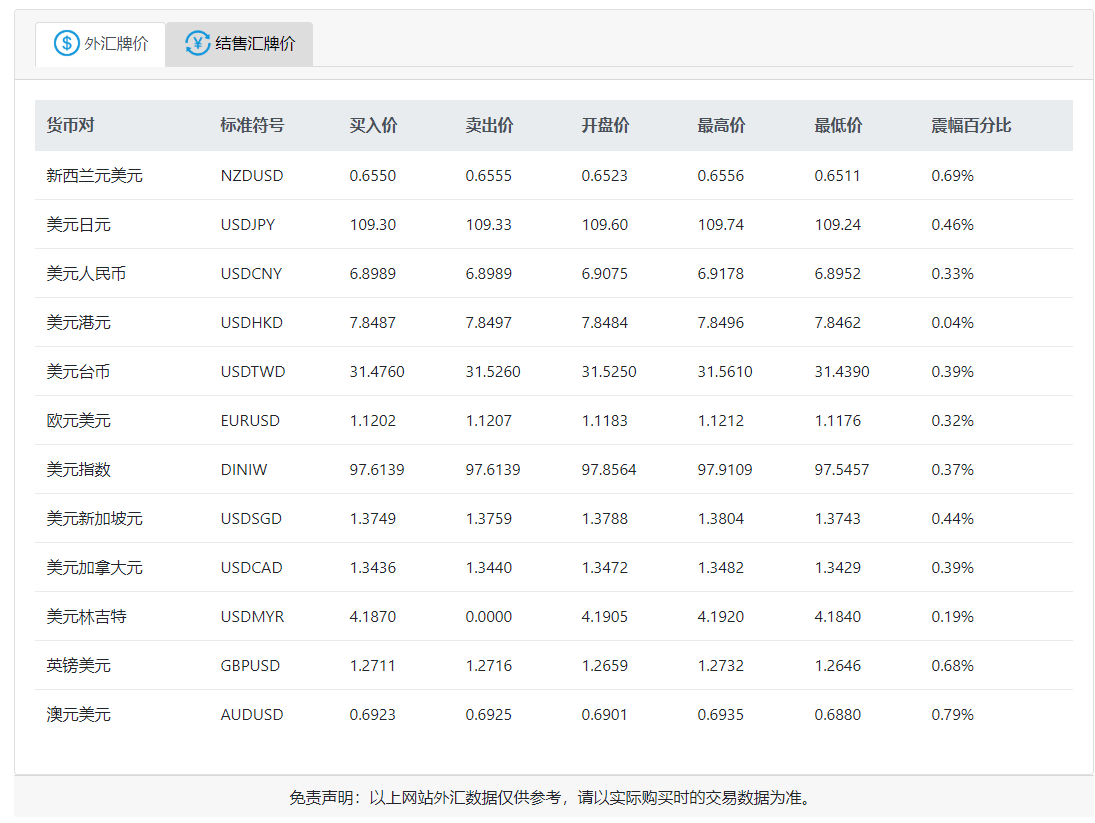Click the NZDUSD opening price 0.6523
Screen dimensions: 1095x823
click(605, 176)
